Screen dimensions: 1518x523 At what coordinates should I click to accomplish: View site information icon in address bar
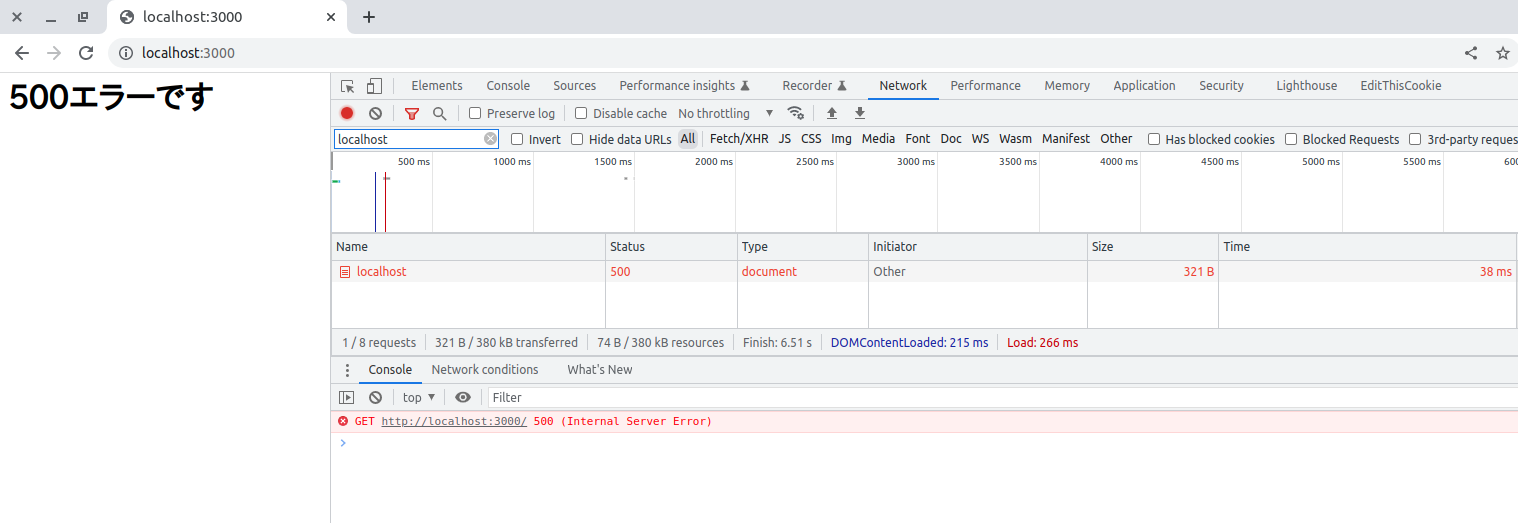coord(126,53)
